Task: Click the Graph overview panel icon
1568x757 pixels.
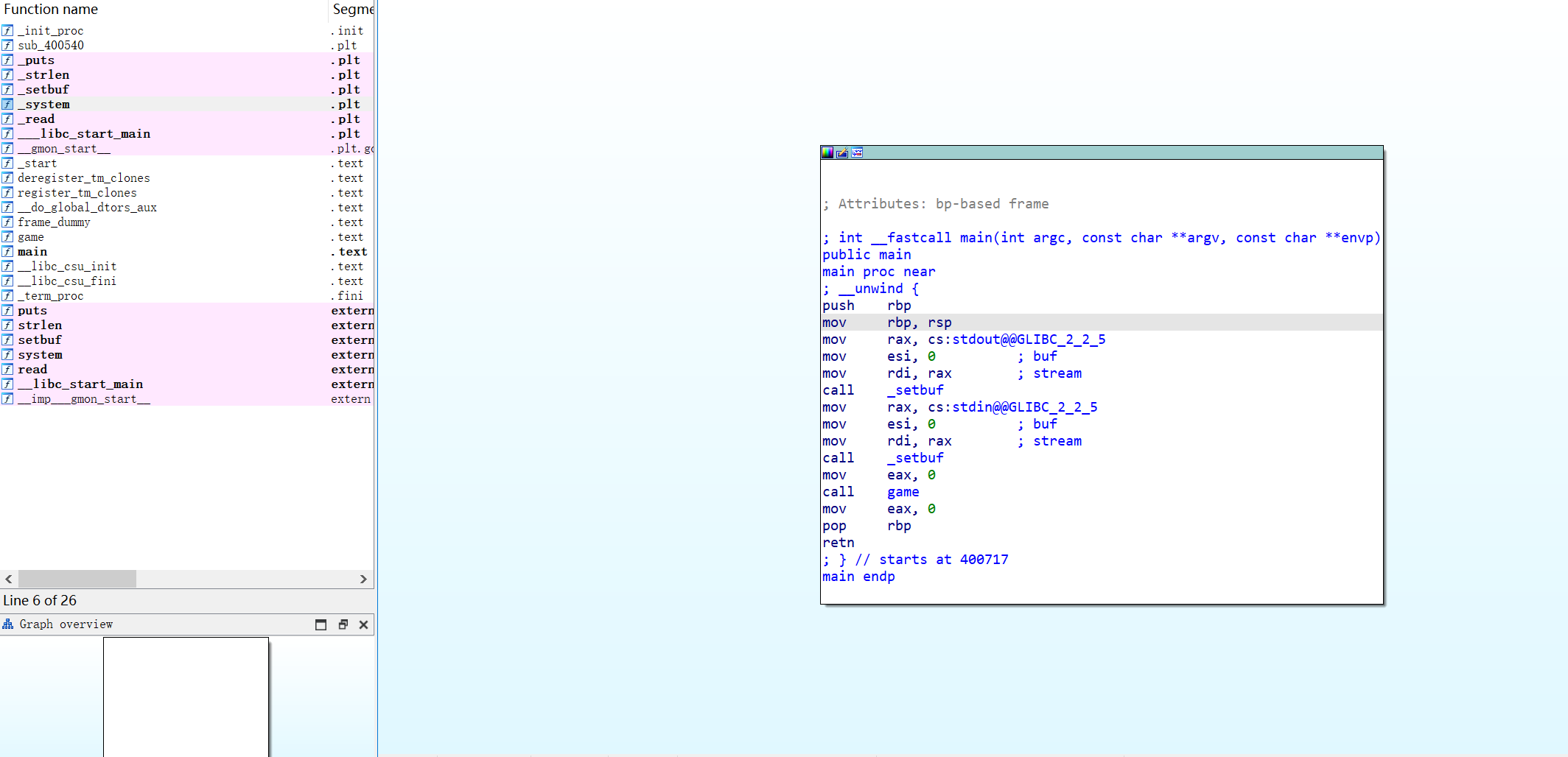Action: (x=8, y=624)
